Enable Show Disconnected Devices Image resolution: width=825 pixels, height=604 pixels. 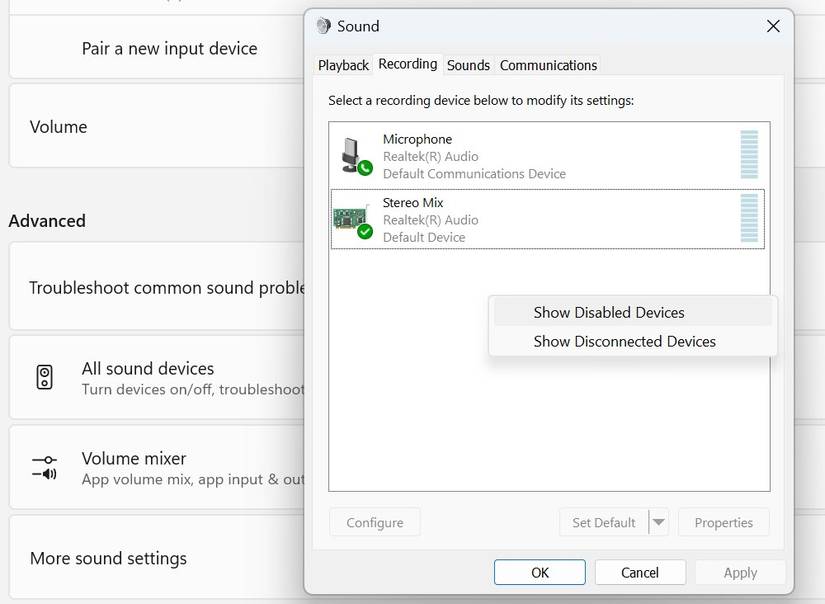(x=624, y=341)
